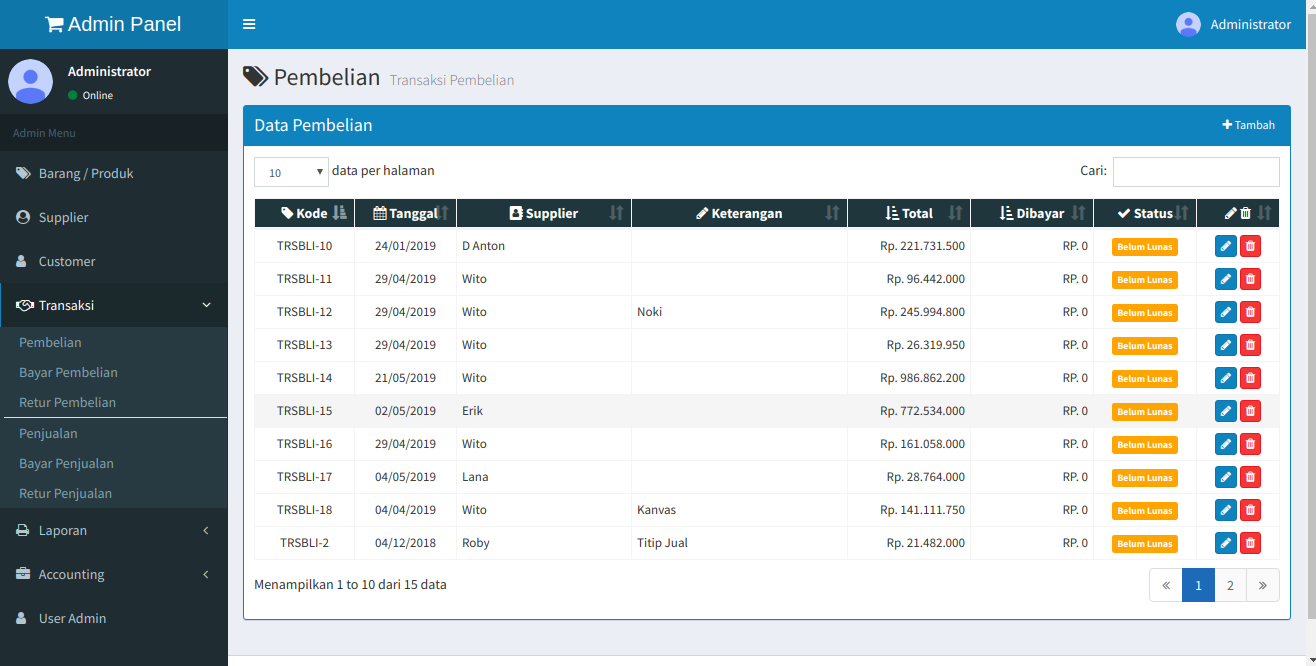The height and width of the screenshot is (666, 1316).
Task: Collapse the Transaksi sidebar menu
Action: point(114,305)
